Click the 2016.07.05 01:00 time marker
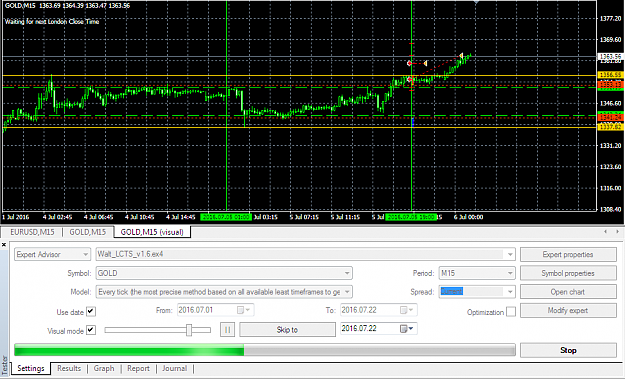The image size is (625, 380). point(226,217)
